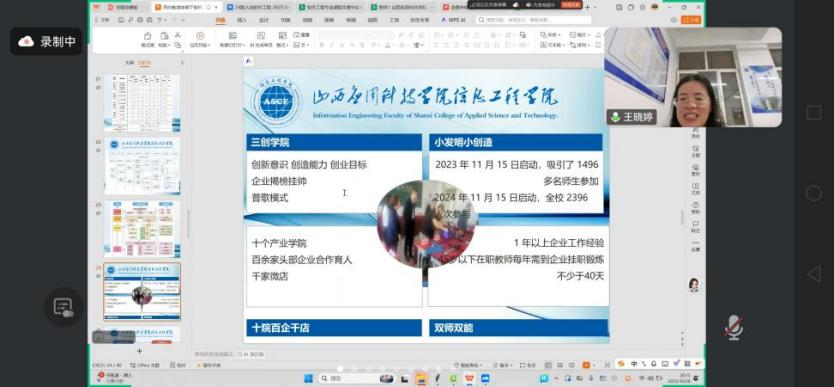This screenshot has height=387, width=834.
Task: Click the 王晓婷 video feed thumbnail
Action: tap(693, 77)
